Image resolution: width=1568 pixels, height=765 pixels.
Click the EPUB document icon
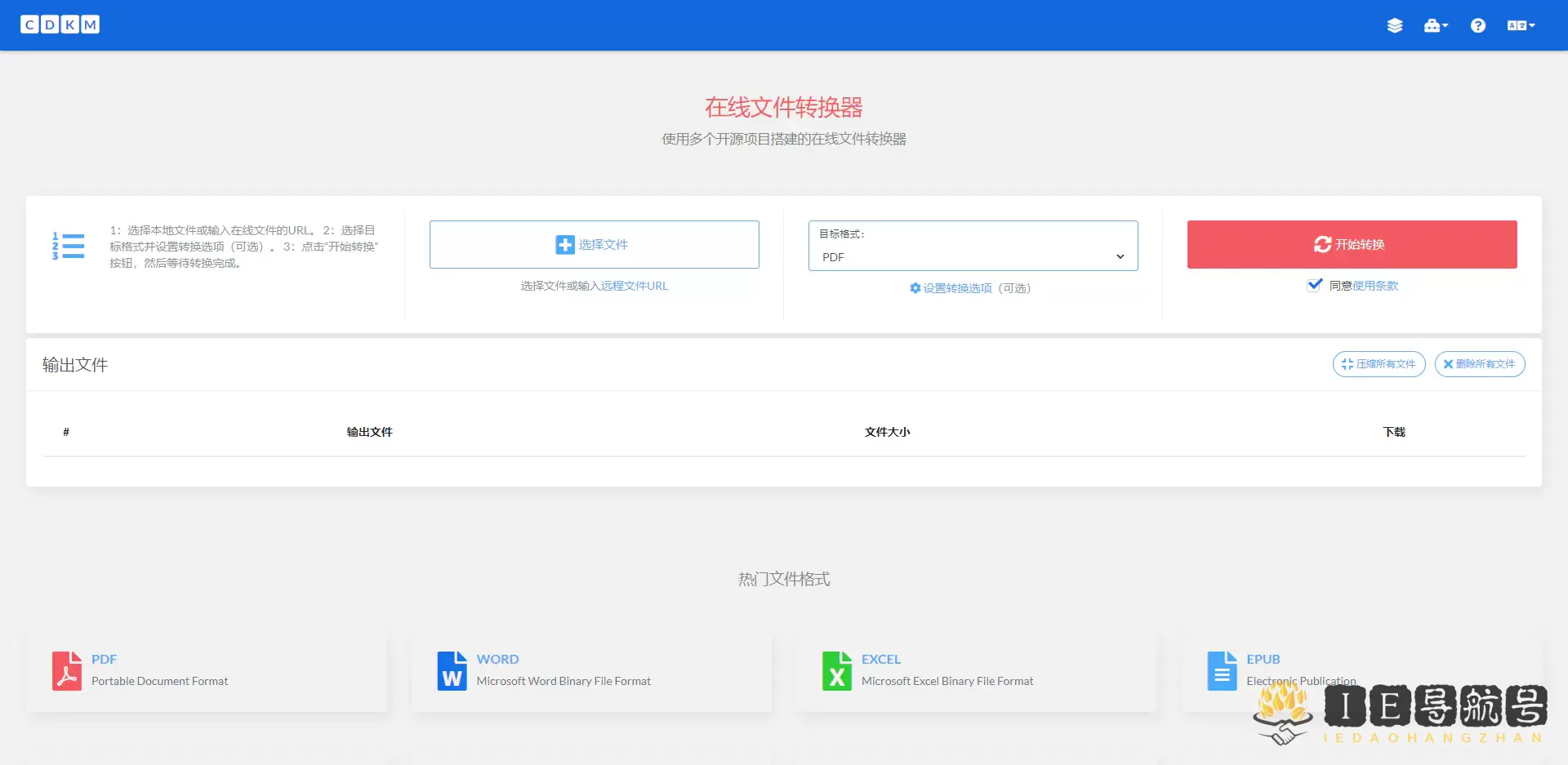pyautogui.click(x=1222, y=670)
